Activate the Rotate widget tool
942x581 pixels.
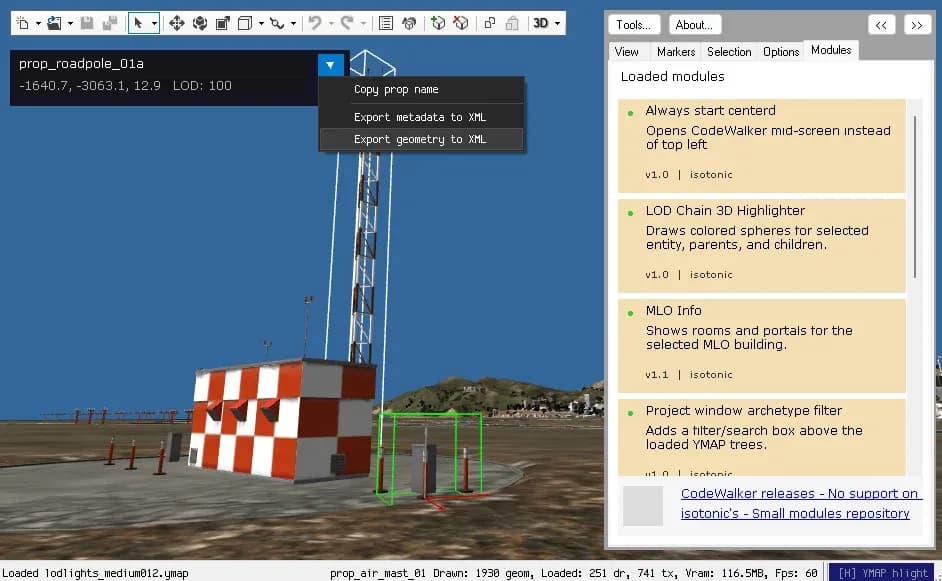click(x=200, y=23)
